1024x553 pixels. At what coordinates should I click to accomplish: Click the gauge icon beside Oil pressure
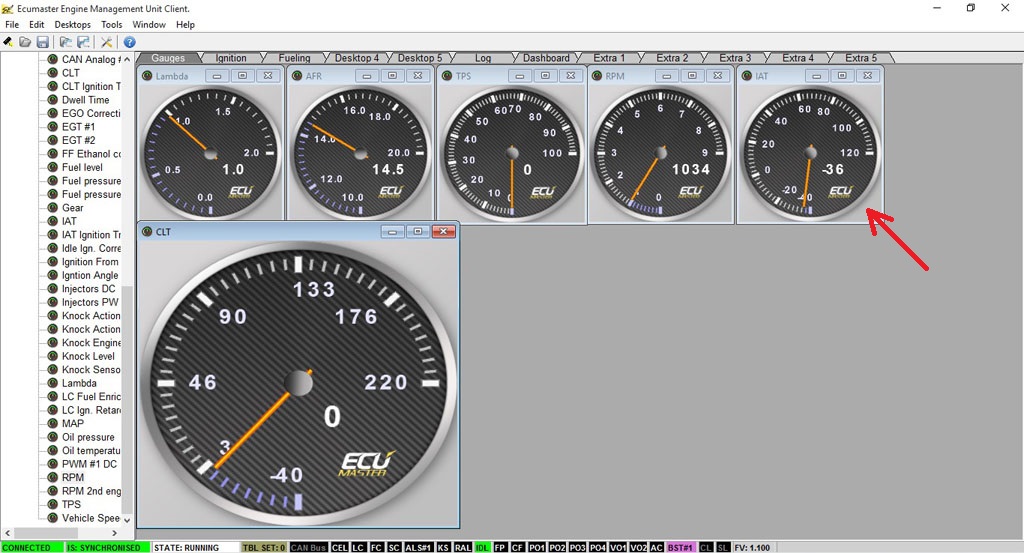(53, 437)
